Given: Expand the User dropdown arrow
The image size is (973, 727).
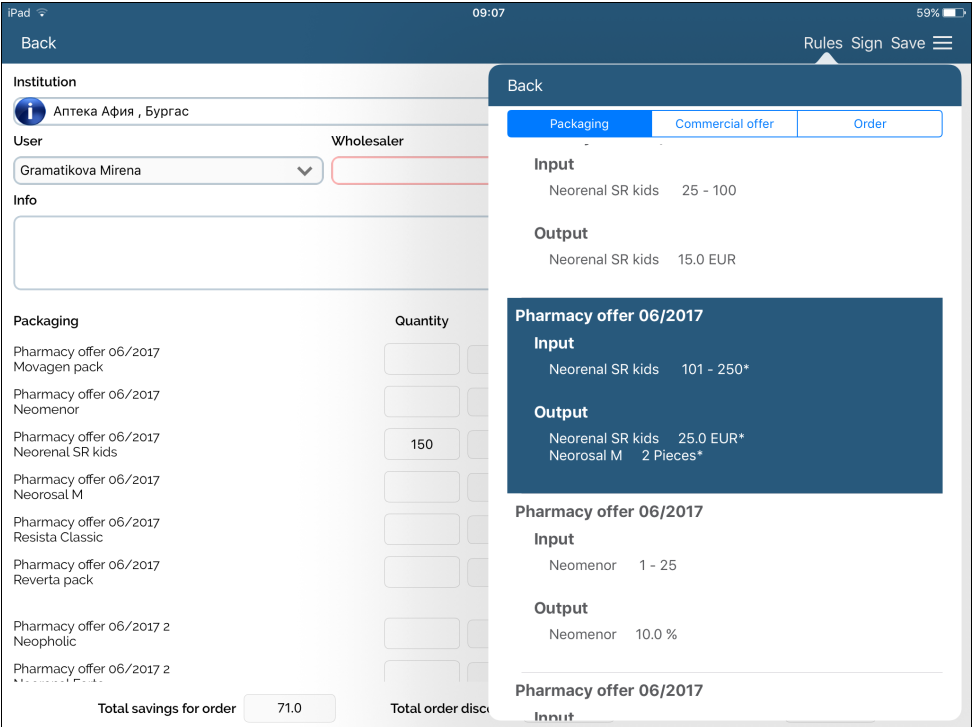Looking at the screenshot, I should coord(305,171).
